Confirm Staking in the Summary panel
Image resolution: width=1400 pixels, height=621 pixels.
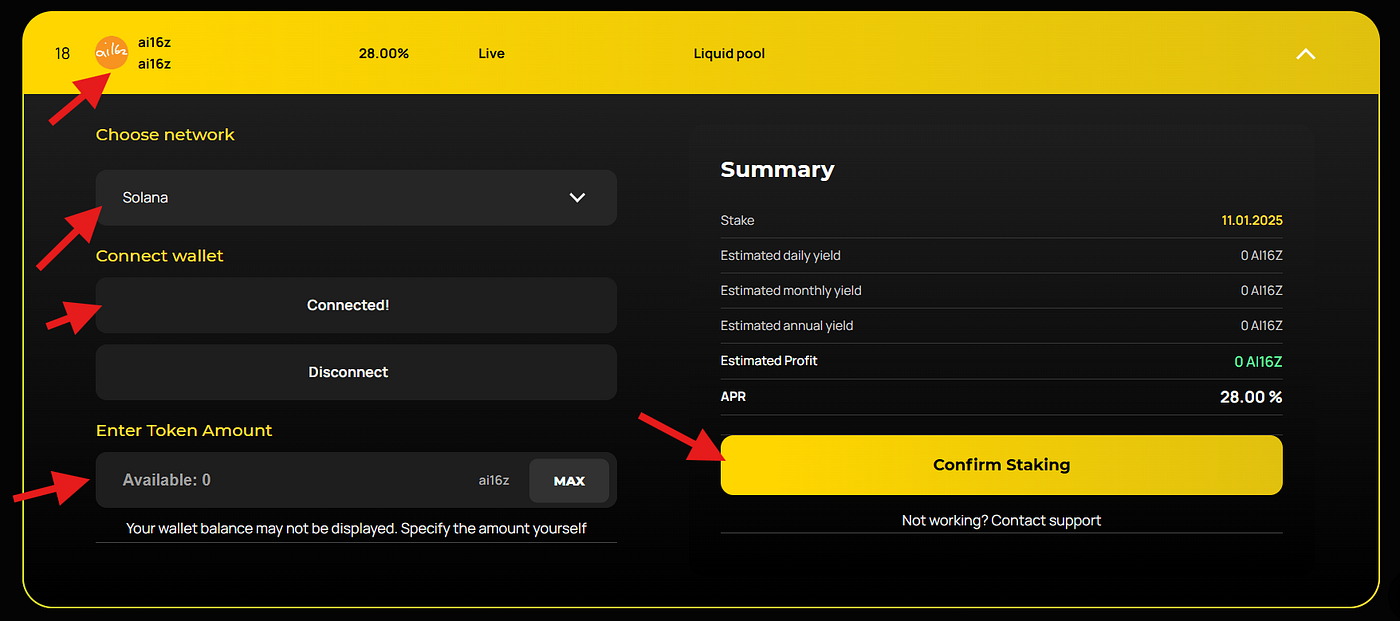[1001, 465]
